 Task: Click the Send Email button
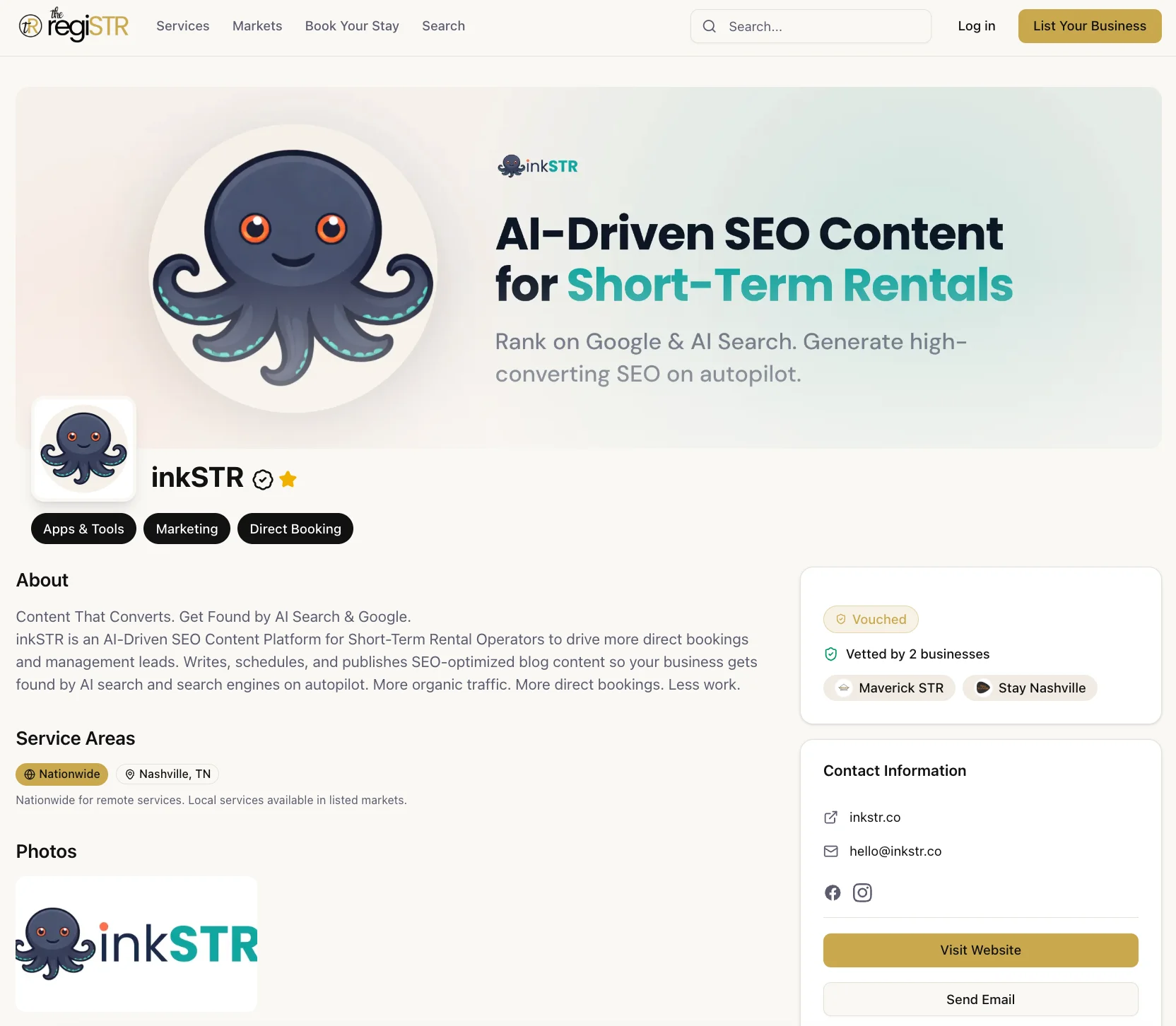point(981,999)
